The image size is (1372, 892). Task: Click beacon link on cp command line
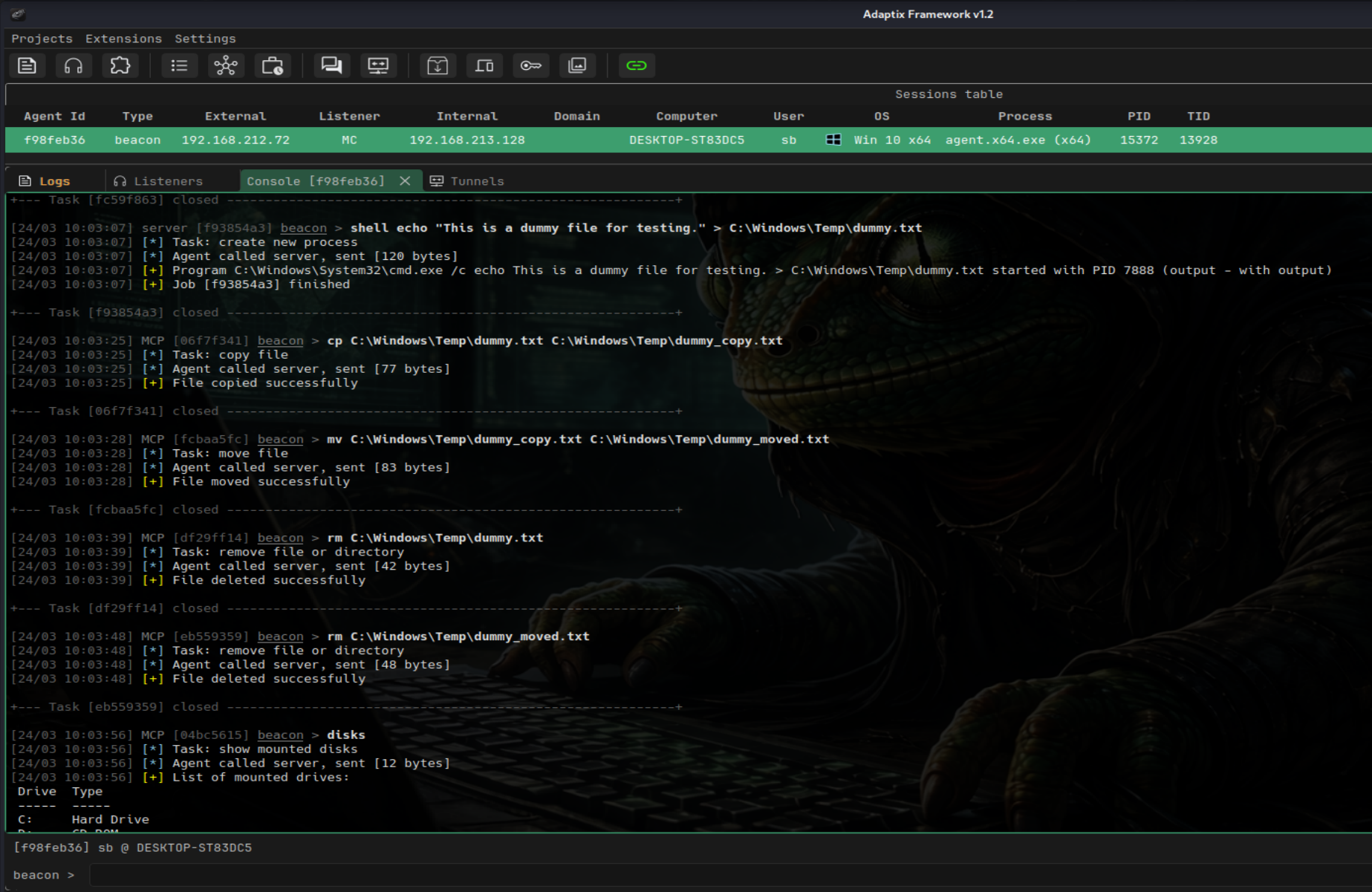(280, 341)
